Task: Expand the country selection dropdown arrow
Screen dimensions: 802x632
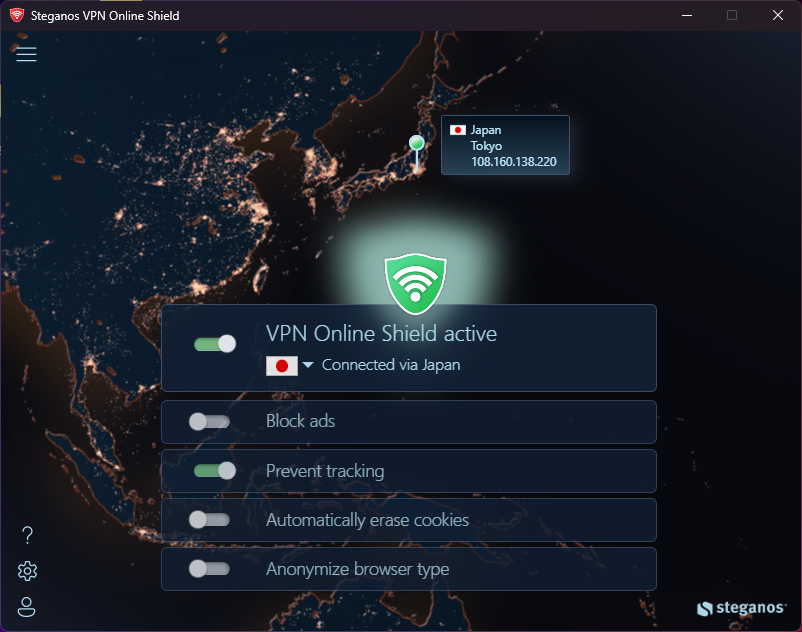Action: click(x=308, y=365)
